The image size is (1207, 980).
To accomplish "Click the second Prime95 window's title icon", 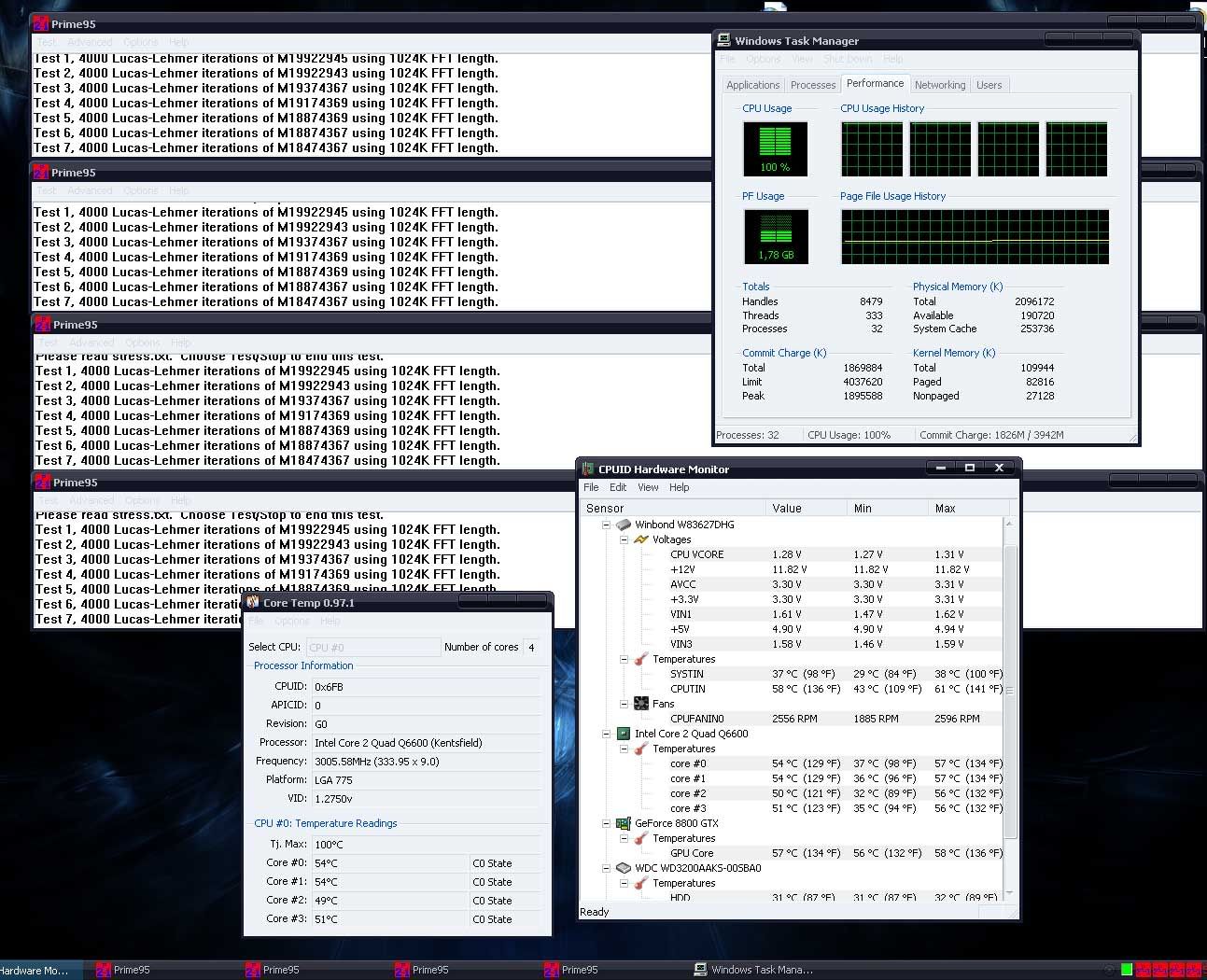I will point(40,172).
